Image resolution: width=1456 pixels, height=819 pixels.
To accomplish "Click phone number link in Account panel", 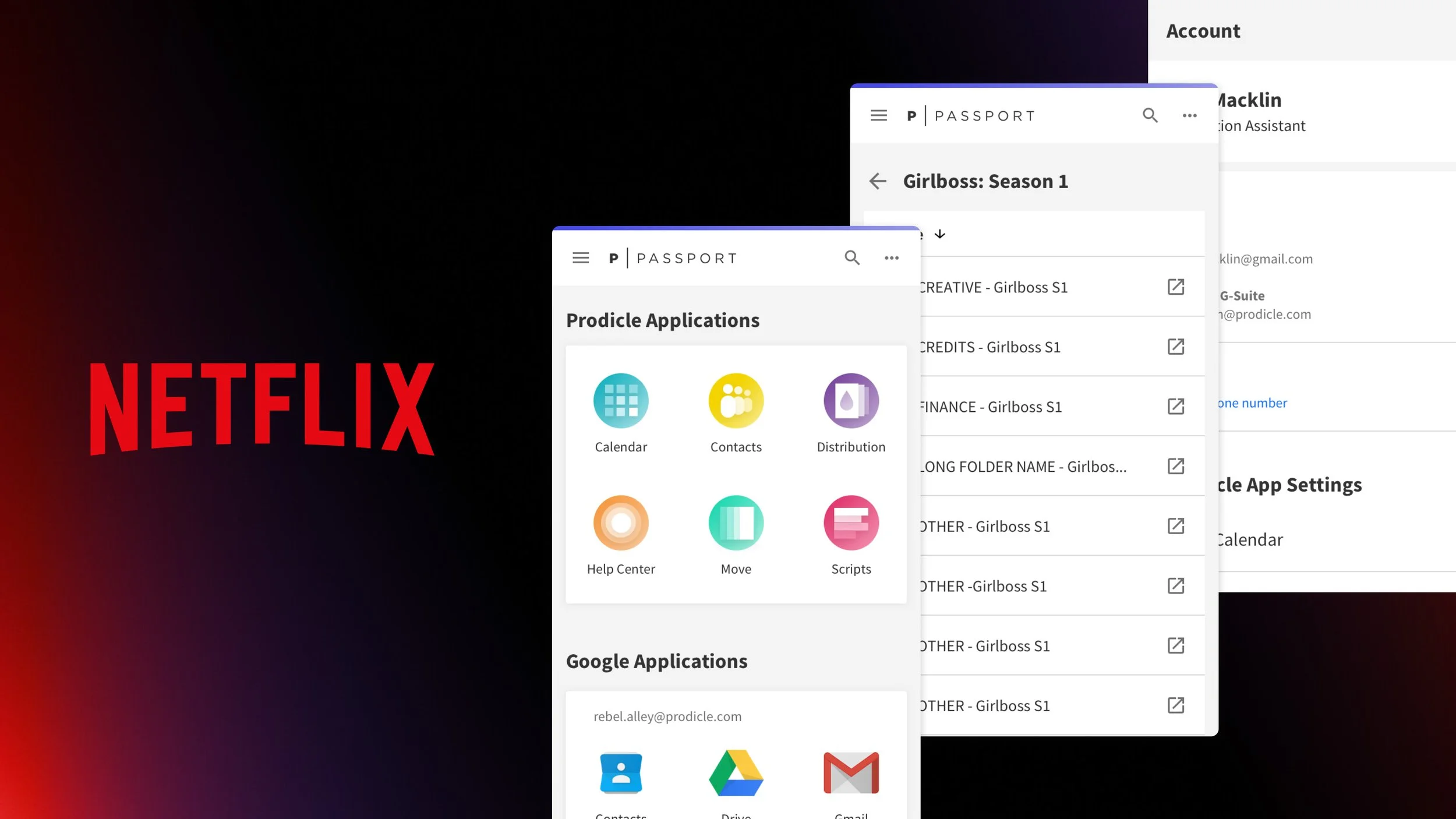I will (x=1253, y=403).
